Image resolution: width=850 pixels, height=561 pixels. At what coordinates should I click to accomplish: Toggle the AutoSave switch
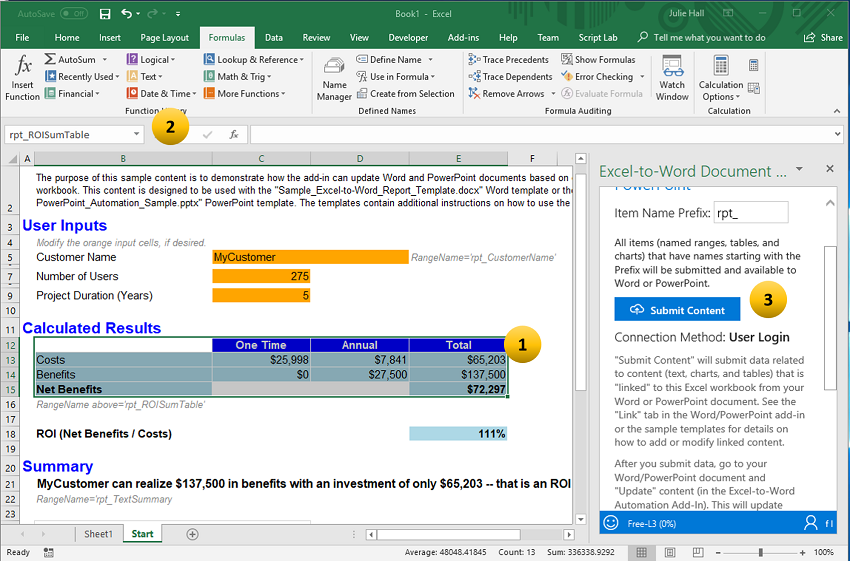click(74, 14)
